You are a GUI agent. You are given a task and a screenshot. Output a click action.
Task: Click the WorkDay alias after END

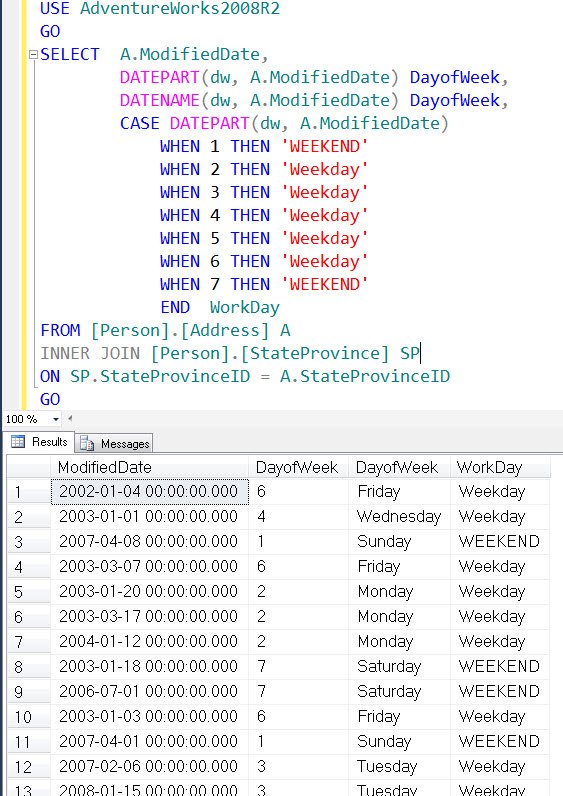click(x=245, y=308)
